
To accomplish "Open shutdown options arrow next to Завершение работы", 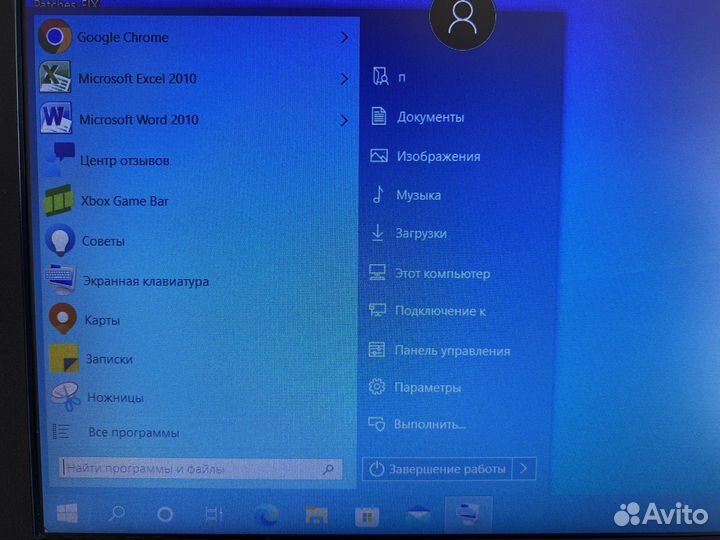I will click(524, 468).
